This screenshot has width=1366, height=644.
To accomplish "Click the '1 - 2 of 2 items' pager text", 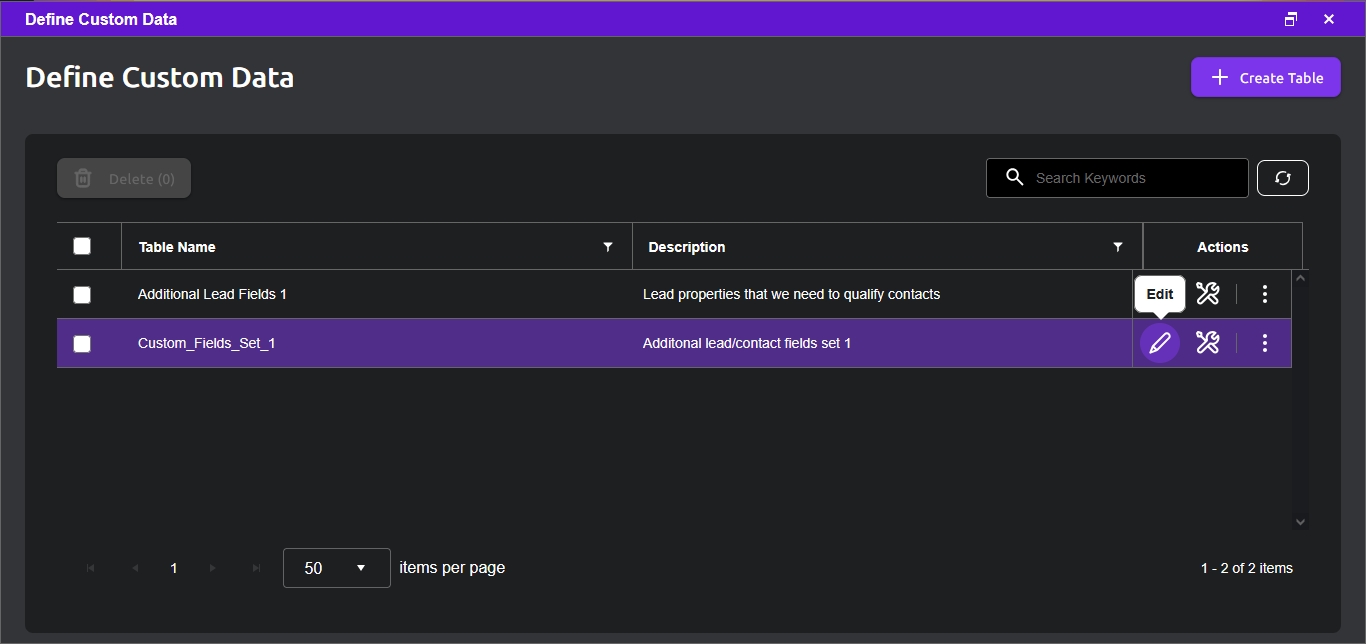I will click(1247, 568).
